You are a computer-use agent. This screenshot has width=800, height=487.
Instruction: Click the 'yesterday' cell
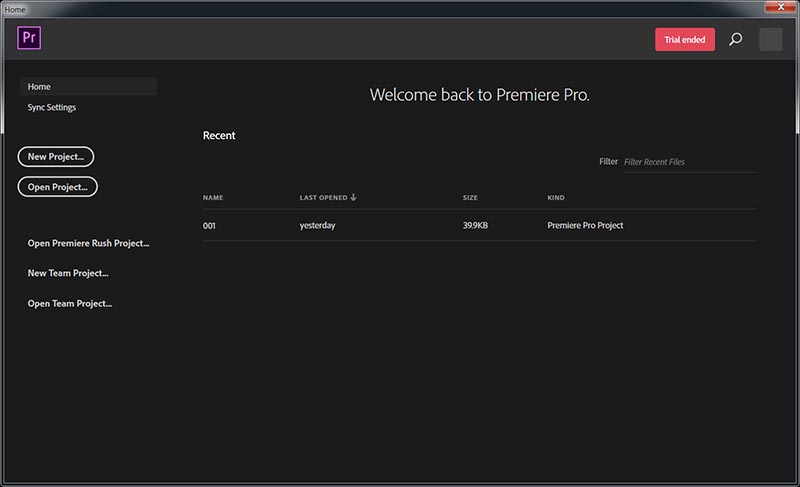(317, 225)
